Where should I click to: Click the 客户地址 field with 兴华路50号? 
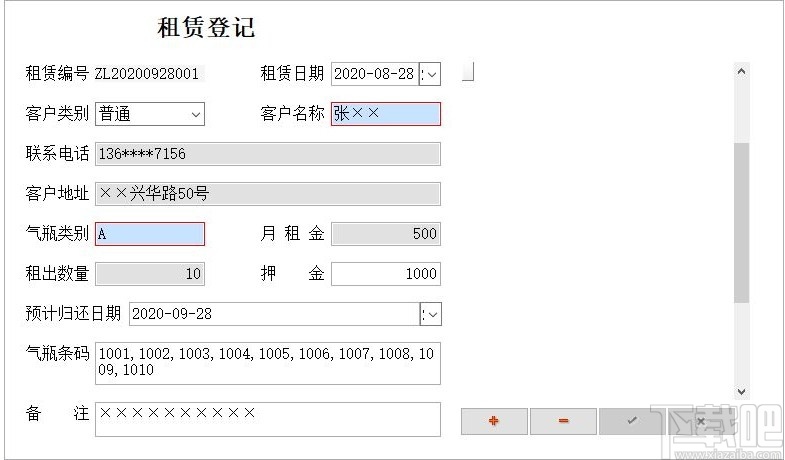(x=268, y=194)
